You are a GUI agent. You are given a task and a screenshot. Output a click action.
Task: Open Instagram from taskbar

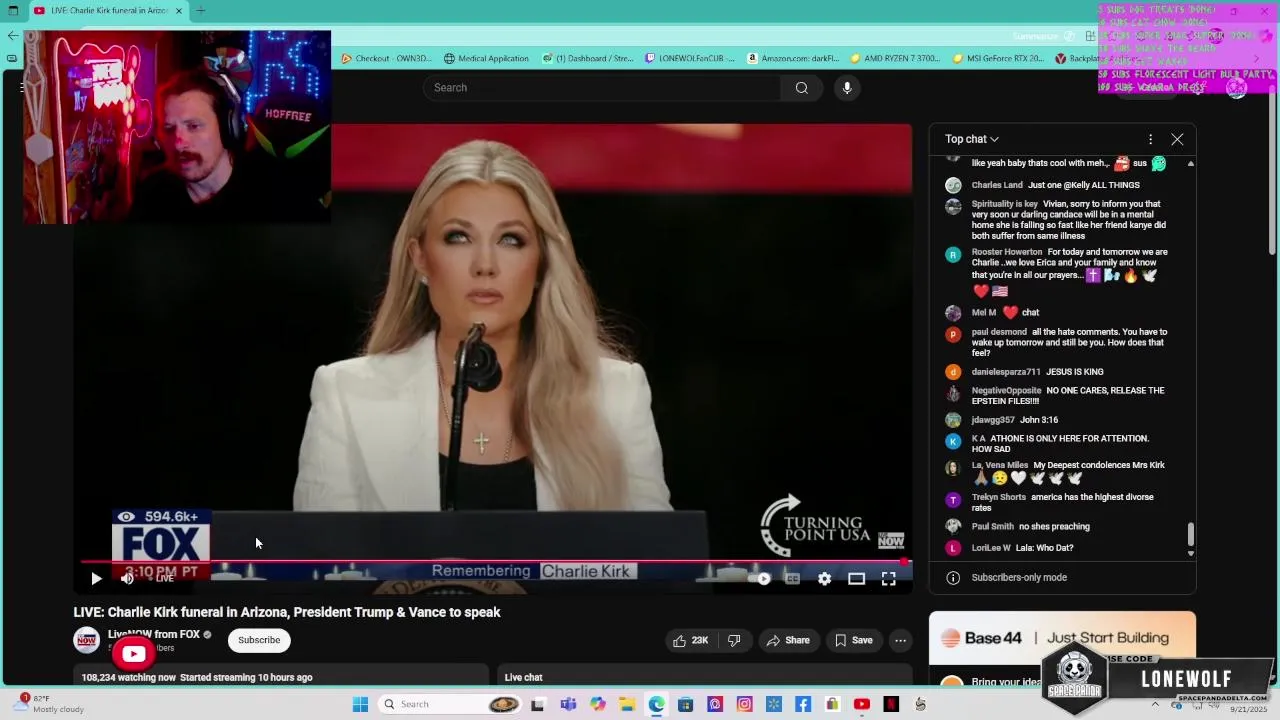point(744,704)
